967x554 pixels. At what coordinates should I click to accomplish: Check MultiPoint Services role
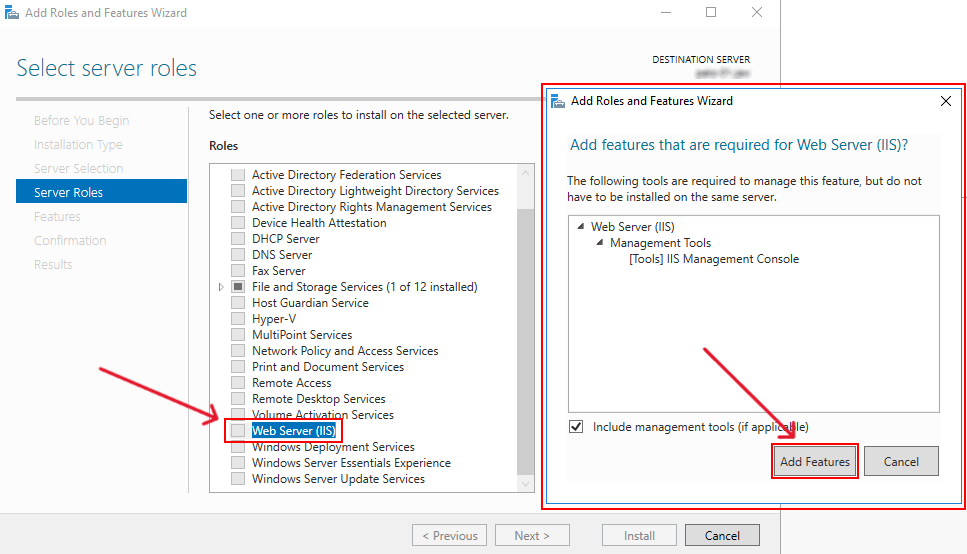(238, 335)
